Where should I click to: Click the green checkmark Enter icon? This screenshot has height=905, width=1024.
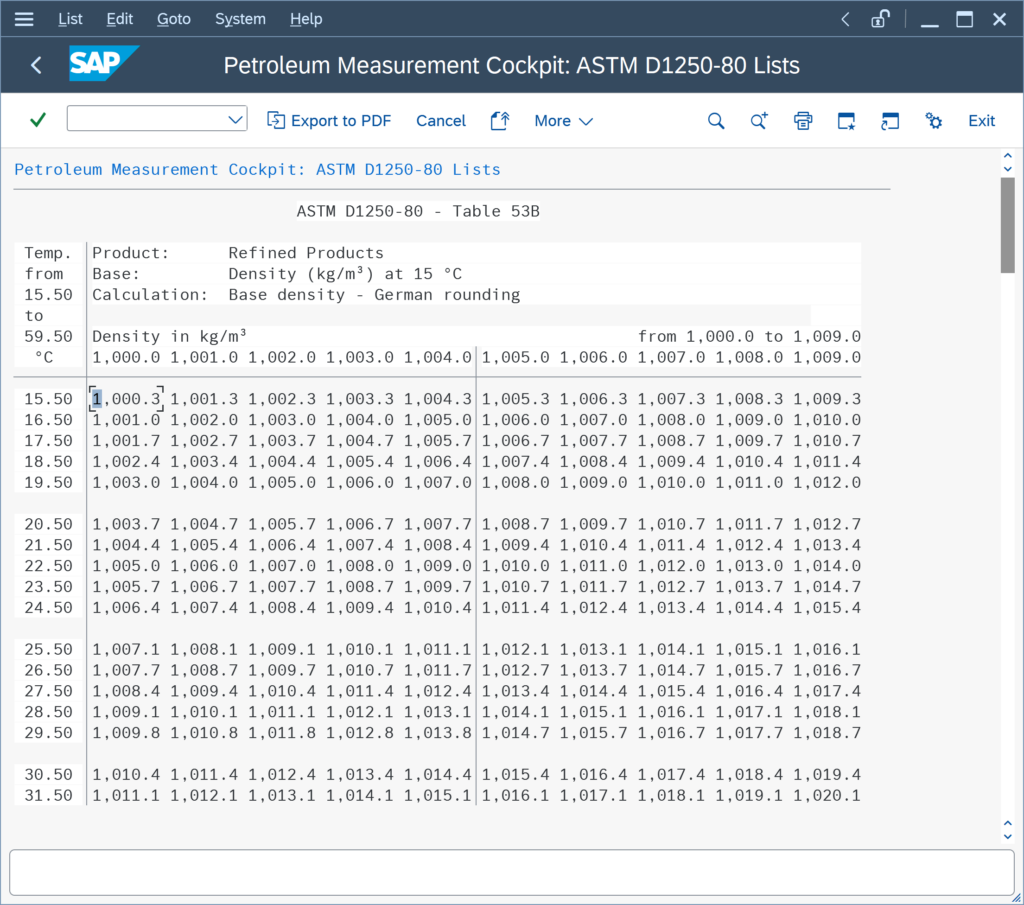click(38, 120)
